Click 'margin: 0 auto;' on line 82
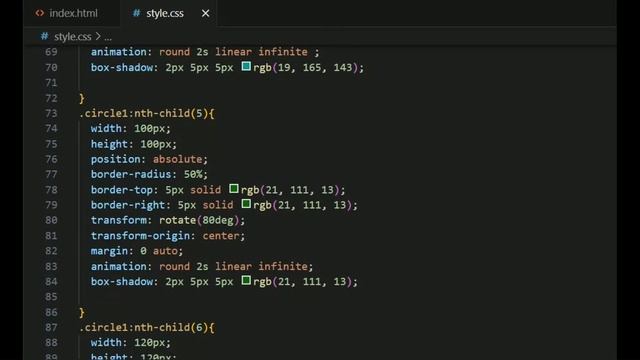Screen dimensions: 640x360 [x=137, y=251]
